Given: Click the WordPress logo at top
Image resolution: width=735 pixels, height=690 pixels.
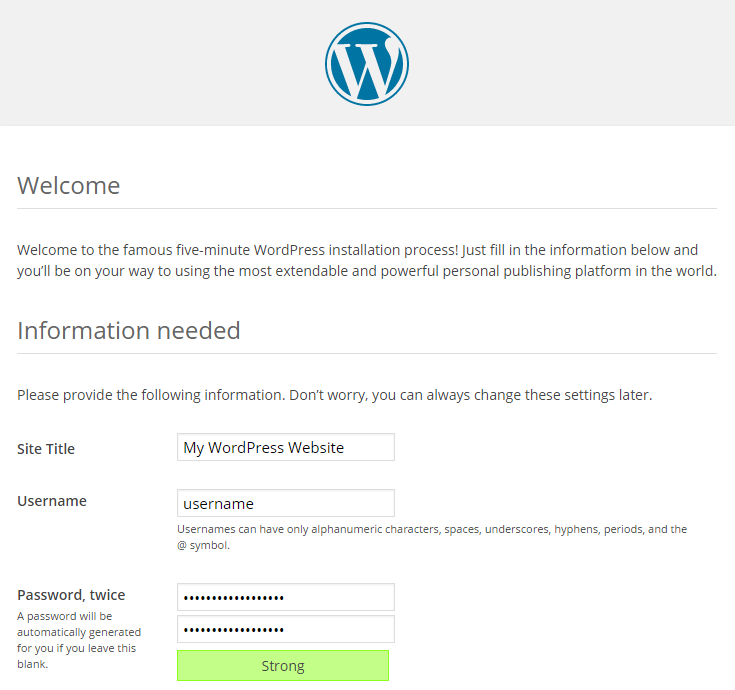Looking at the screenshot, I should [367, 64].
